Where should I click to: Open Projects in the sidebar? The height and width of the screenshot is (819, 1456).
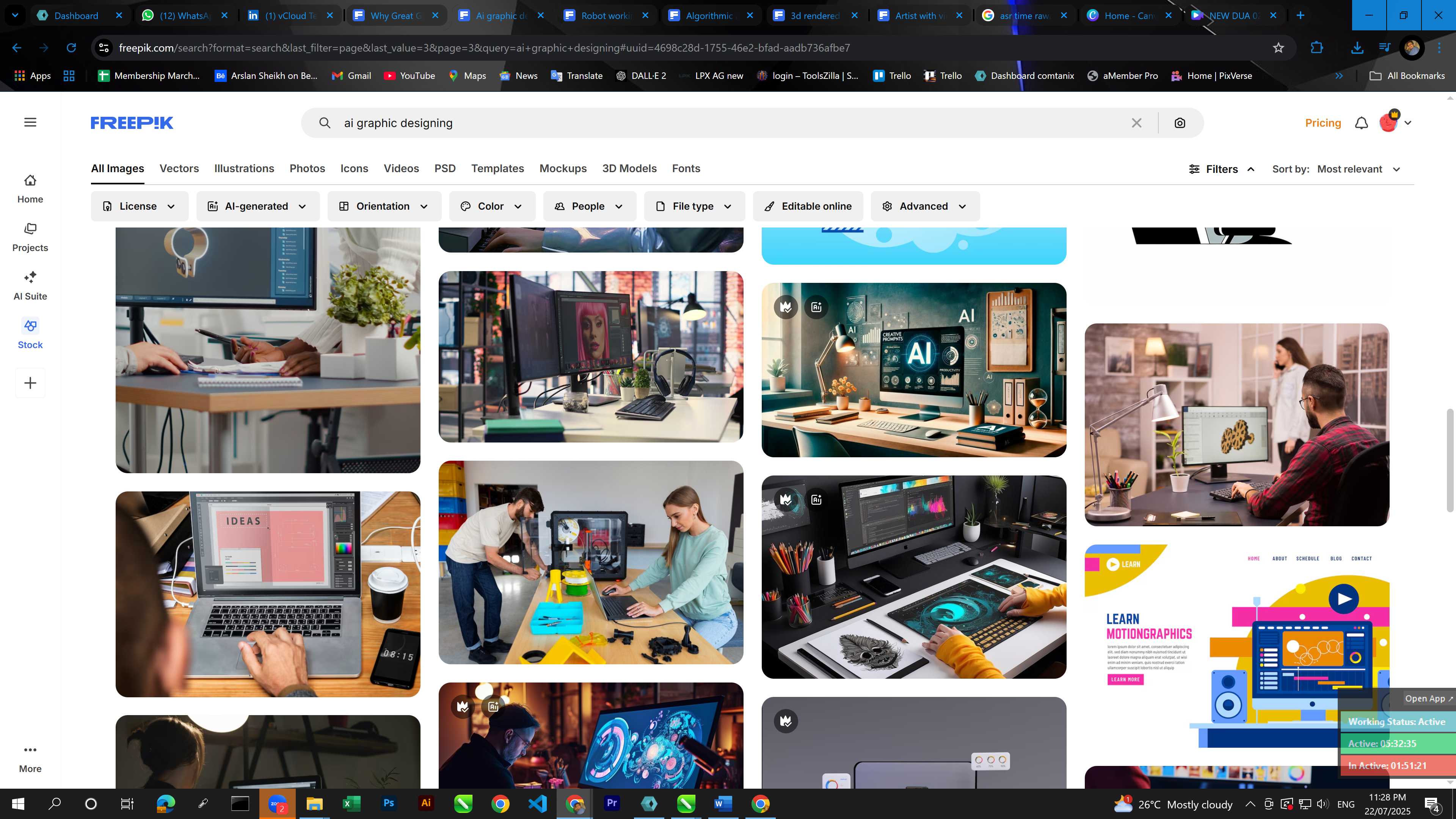click(x=30, y=237)
